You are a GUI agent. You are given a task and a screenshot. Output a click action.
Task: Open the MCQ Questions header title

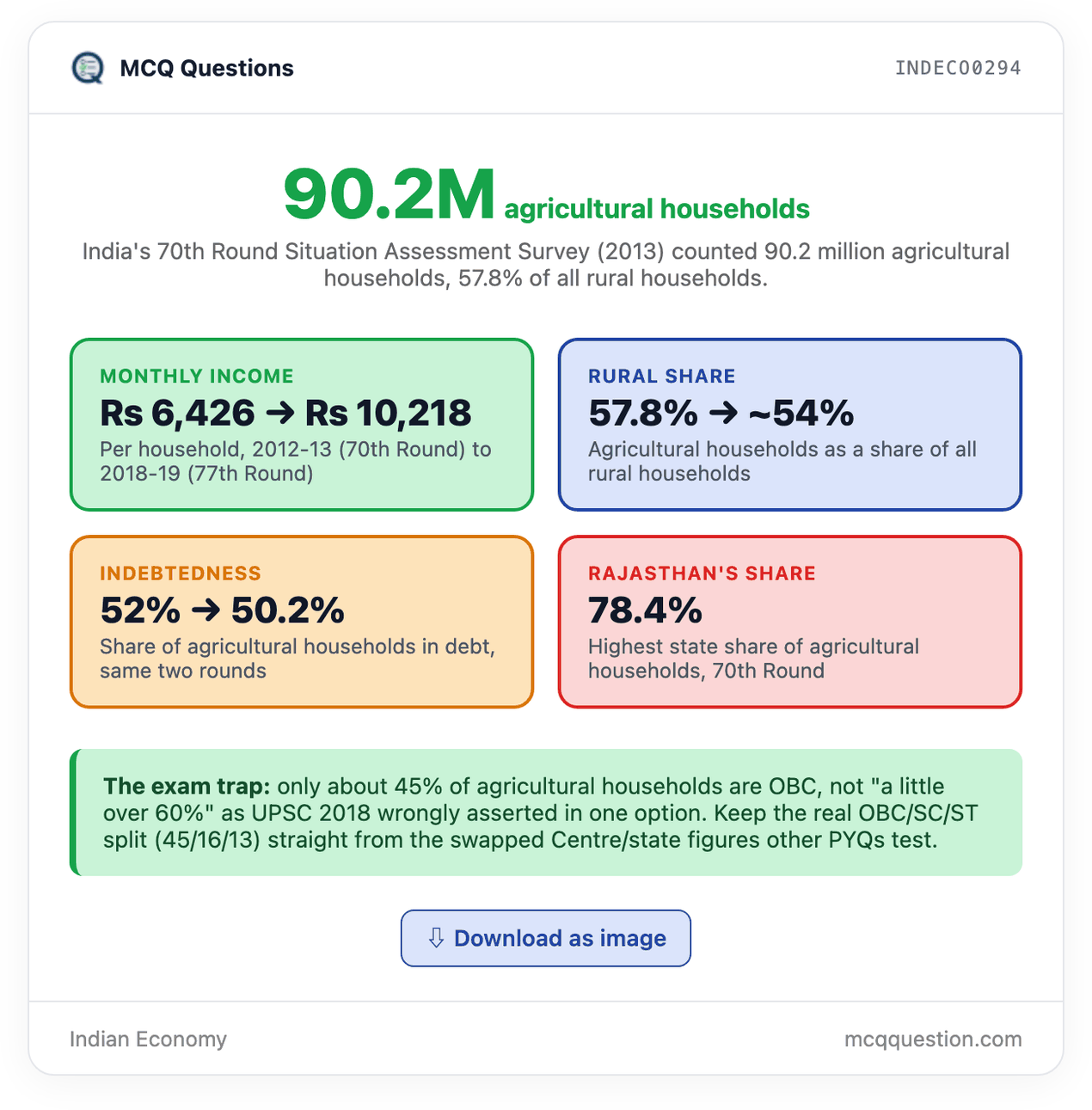pos(206,68)
